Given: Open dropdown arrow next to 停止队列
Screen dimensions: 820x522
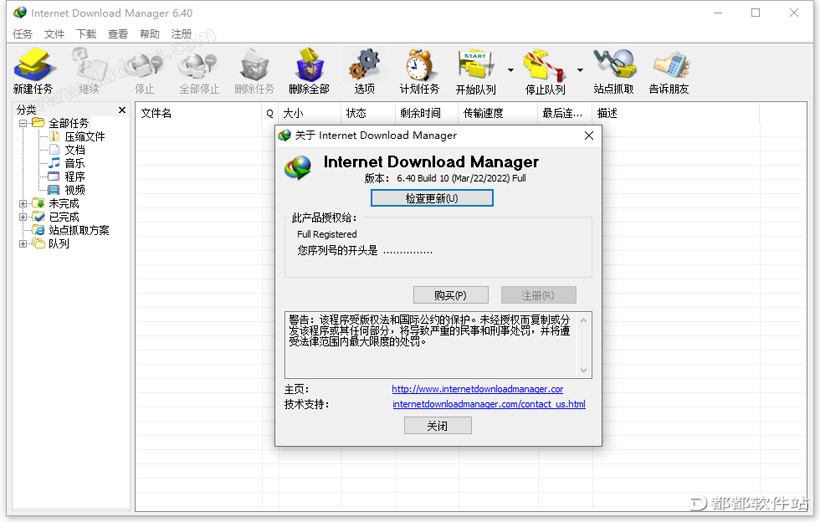Looking at the screenshot, I should 580,70.
